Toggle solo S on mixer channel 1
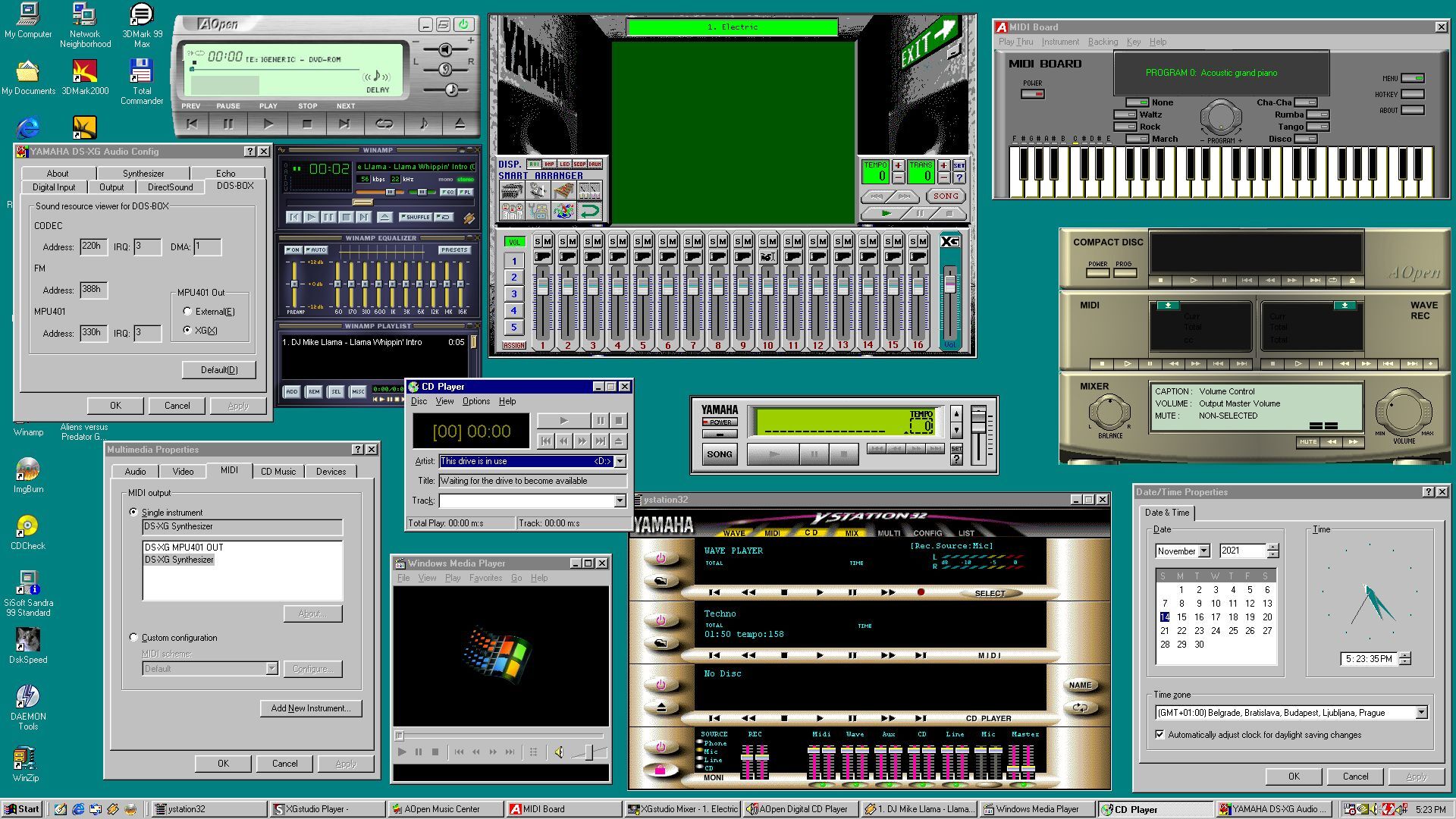Image resolution: width=1456 pixels, height=819 pixels. pyautogui.click(x=538, y=241)
